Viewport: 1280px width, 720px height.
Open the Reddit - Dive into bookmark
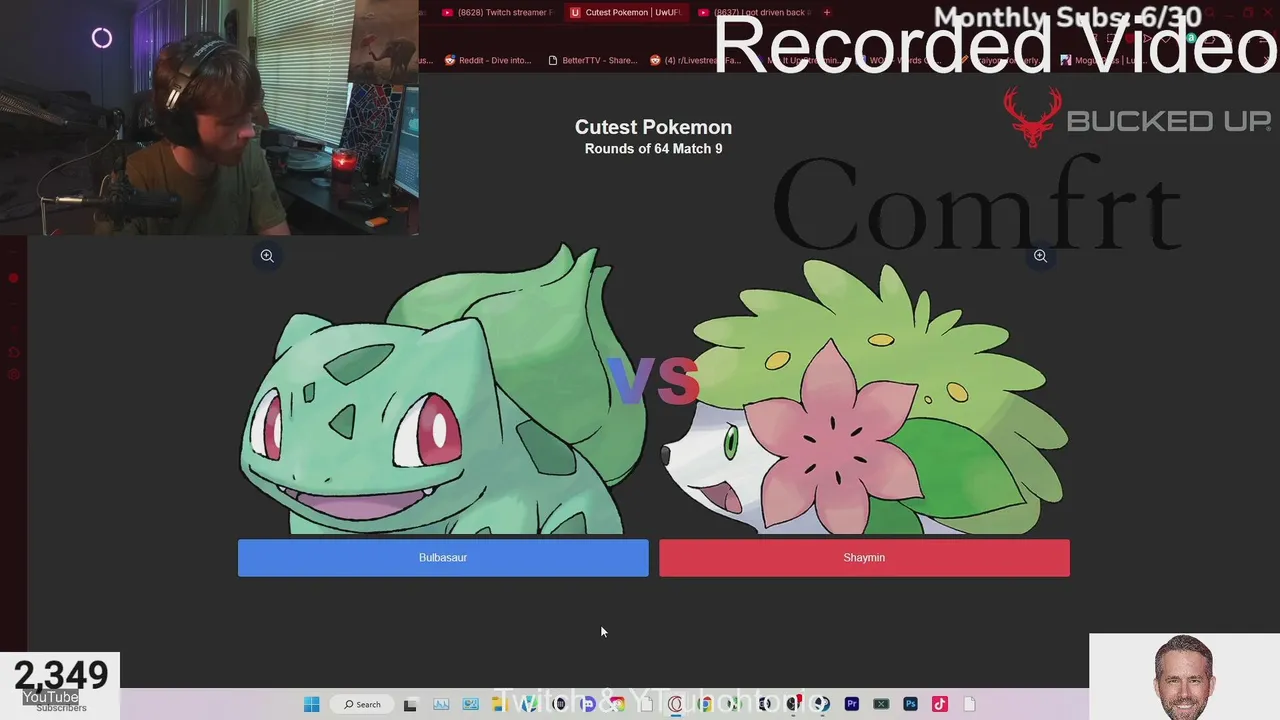(x=488, y=60)
